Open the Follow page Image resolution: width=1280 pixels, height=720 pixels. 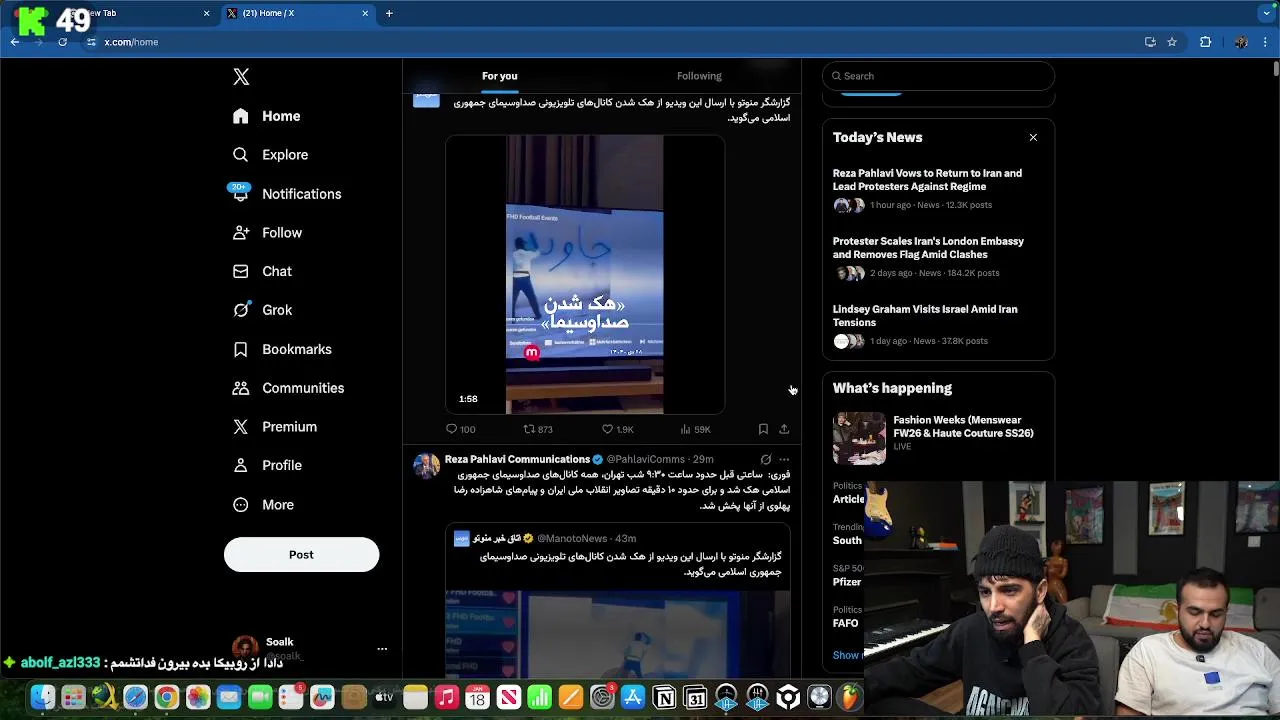[267, 233]
